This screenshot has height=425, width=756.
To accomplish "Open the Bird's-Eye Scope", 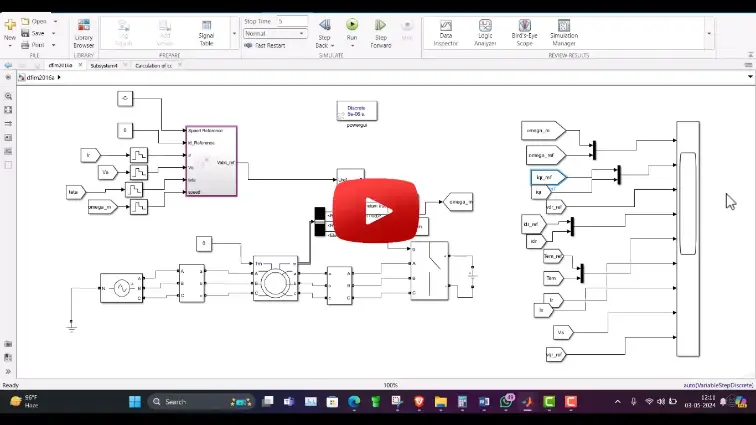I will click(525, 31).
